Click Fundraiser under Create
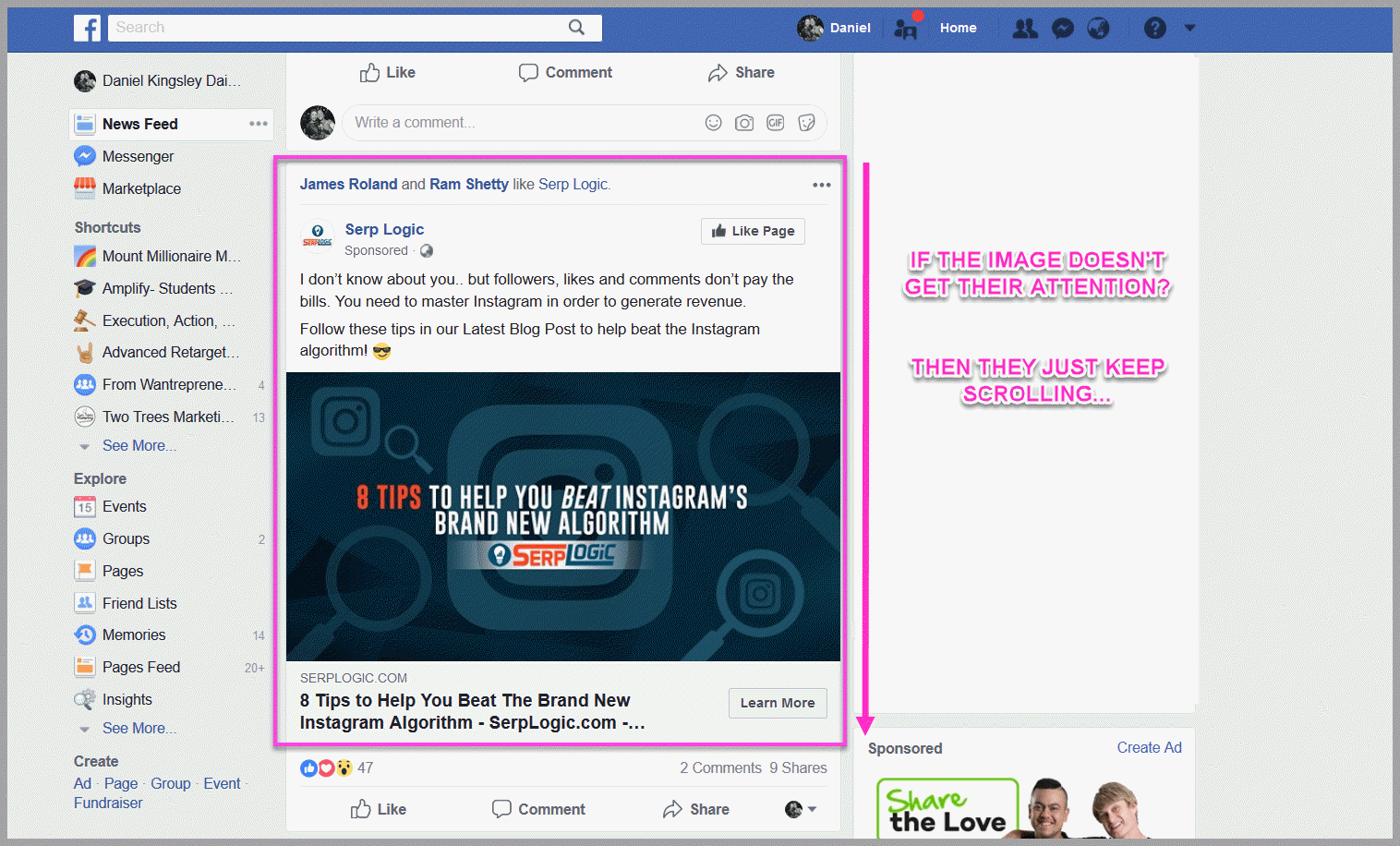Screen dimensions: 1400x846 pyautogui.click(x=108, y=804)
